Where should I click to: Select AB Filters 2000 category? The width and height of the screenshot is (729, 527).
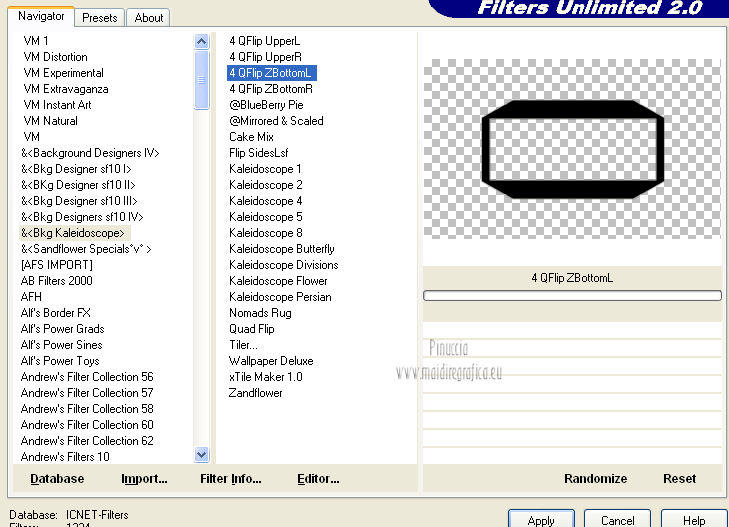(56, 281)
